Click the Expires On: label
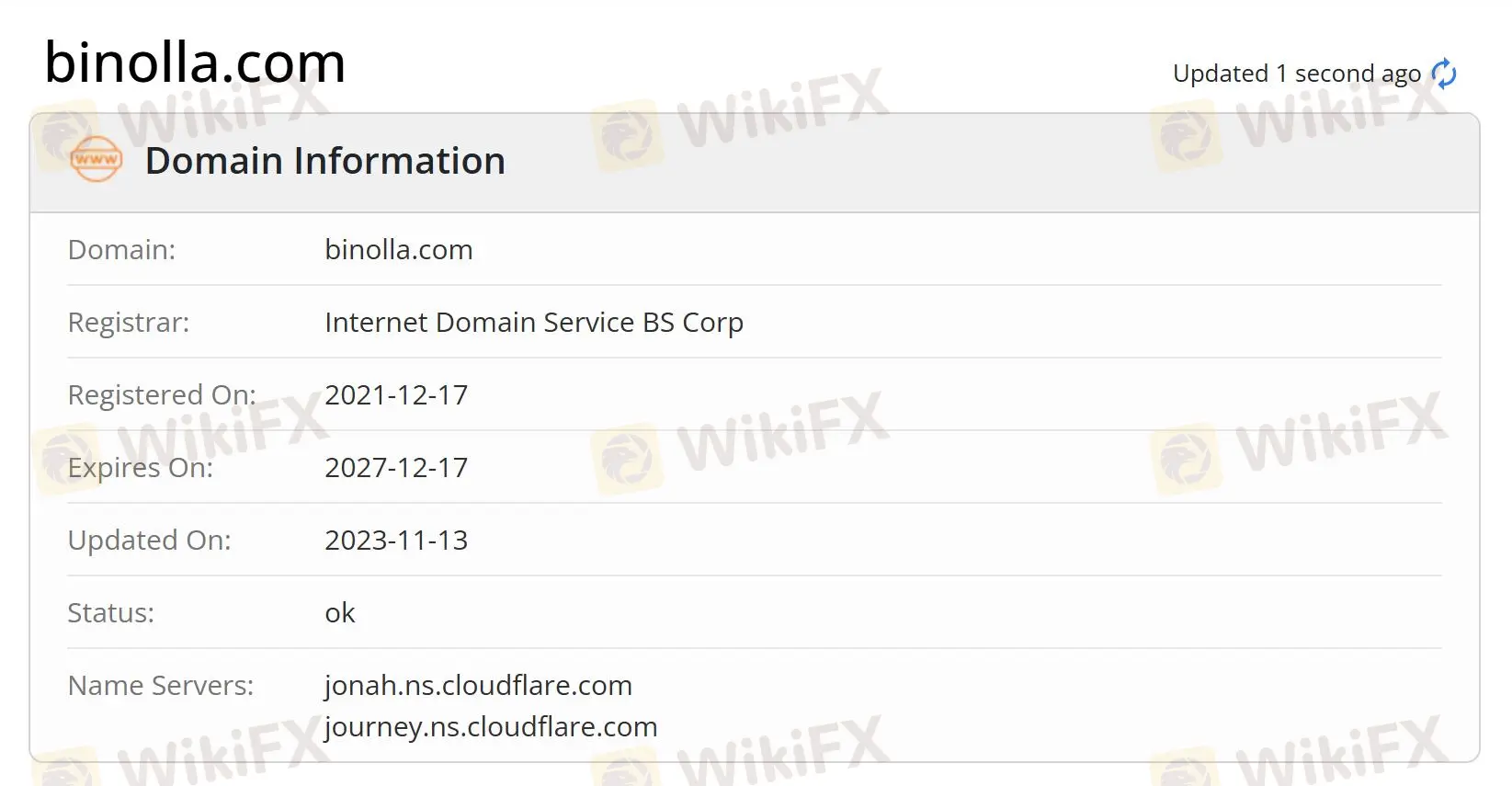This screenshot has width=1512, height=786. point(140,468)
